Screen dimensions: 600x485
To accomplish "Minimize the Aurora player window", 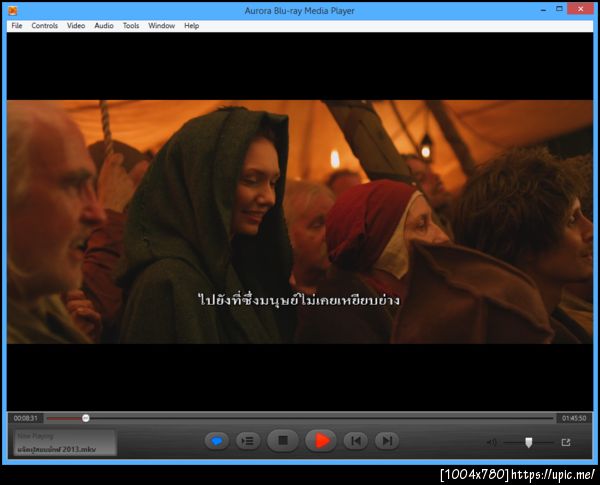I will pos(543,10).
